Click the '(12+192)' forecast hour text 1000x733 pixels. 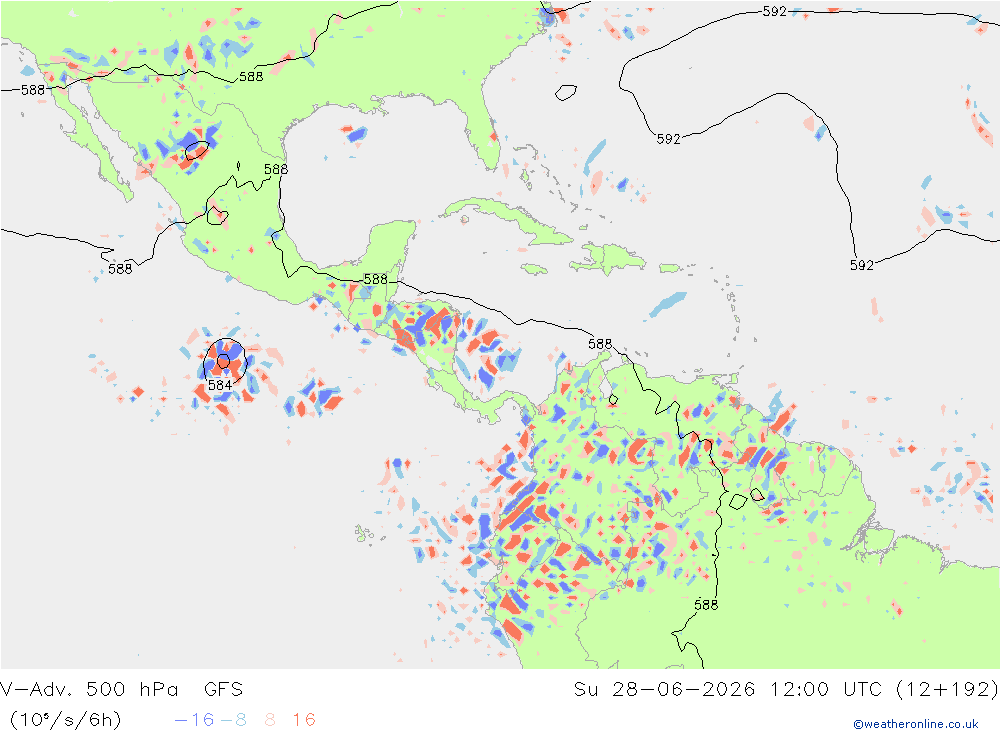point(947,689)
